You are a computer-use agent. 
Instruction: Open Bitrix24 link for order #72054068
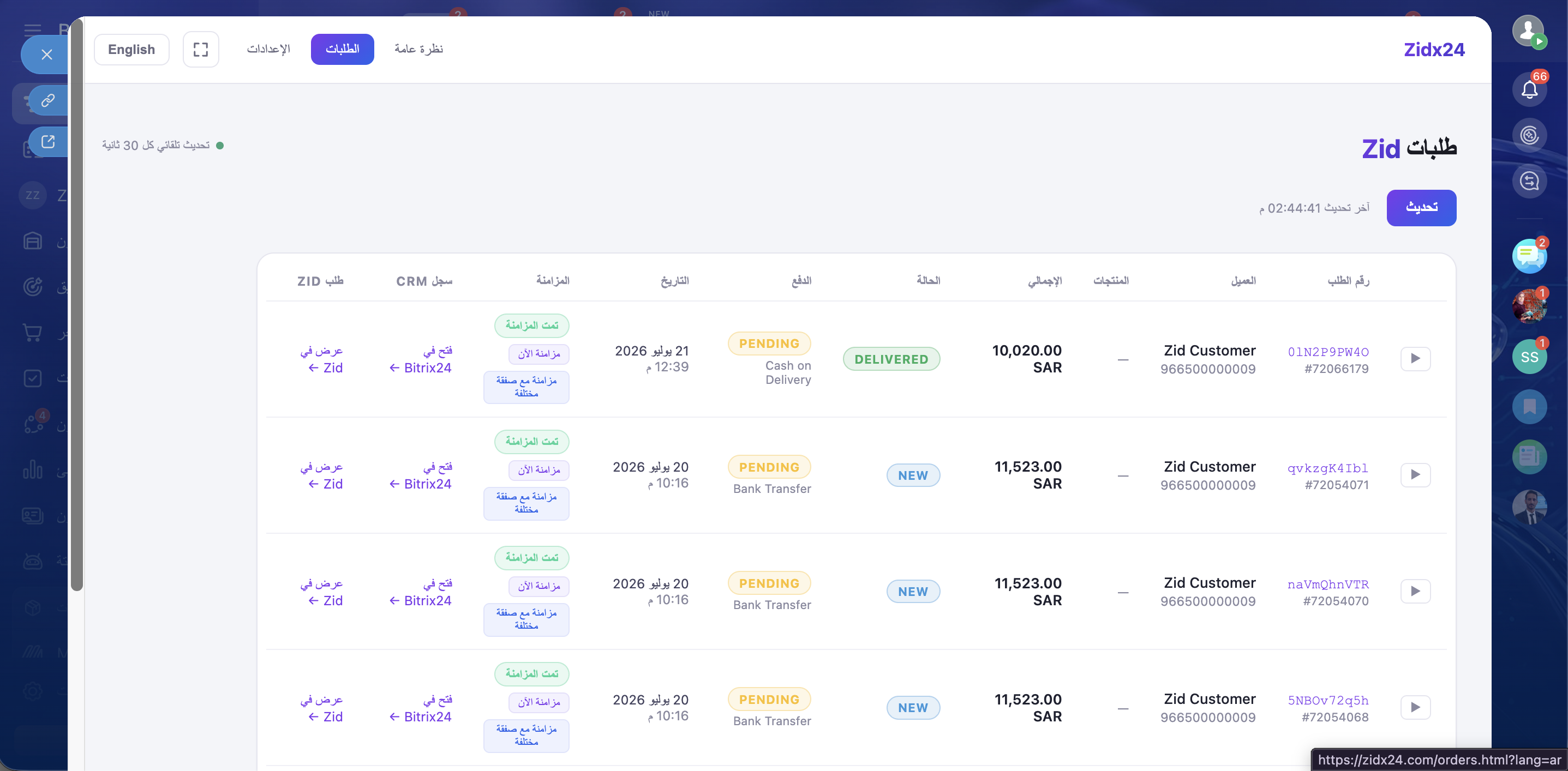(421, 708)
